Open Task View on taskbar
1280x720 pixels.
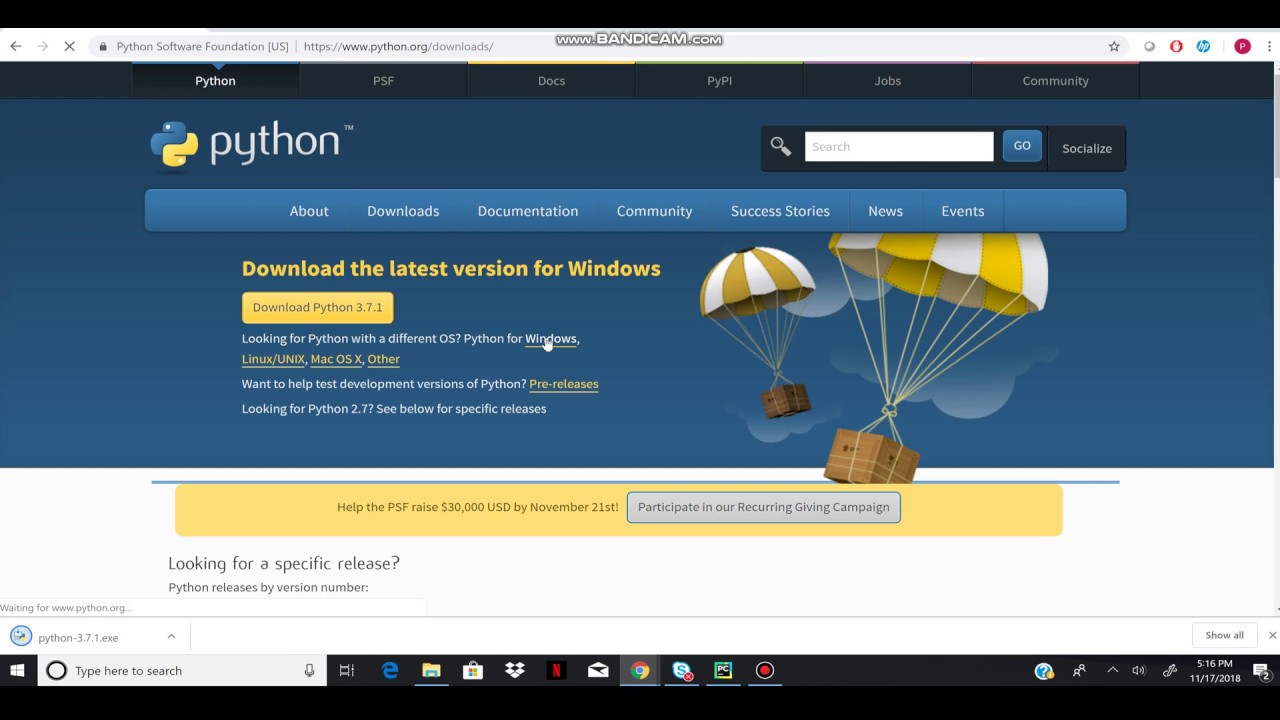347,670
